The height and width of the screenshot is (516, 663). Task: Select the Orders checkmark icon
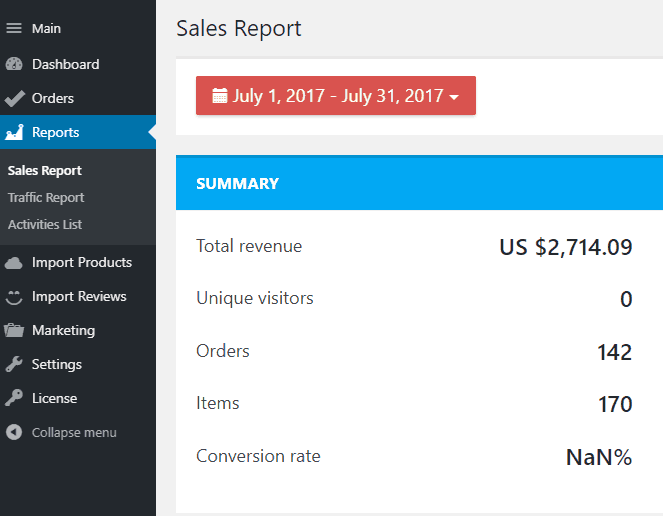click(14, 98)
